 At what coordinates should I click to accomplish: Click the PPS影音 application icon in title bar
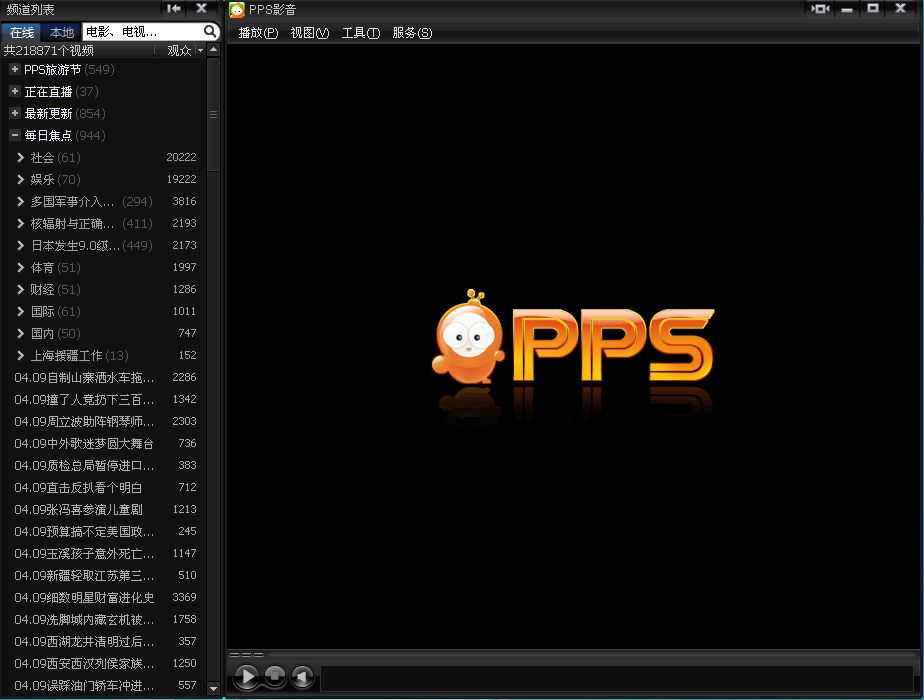coord(237,9)
